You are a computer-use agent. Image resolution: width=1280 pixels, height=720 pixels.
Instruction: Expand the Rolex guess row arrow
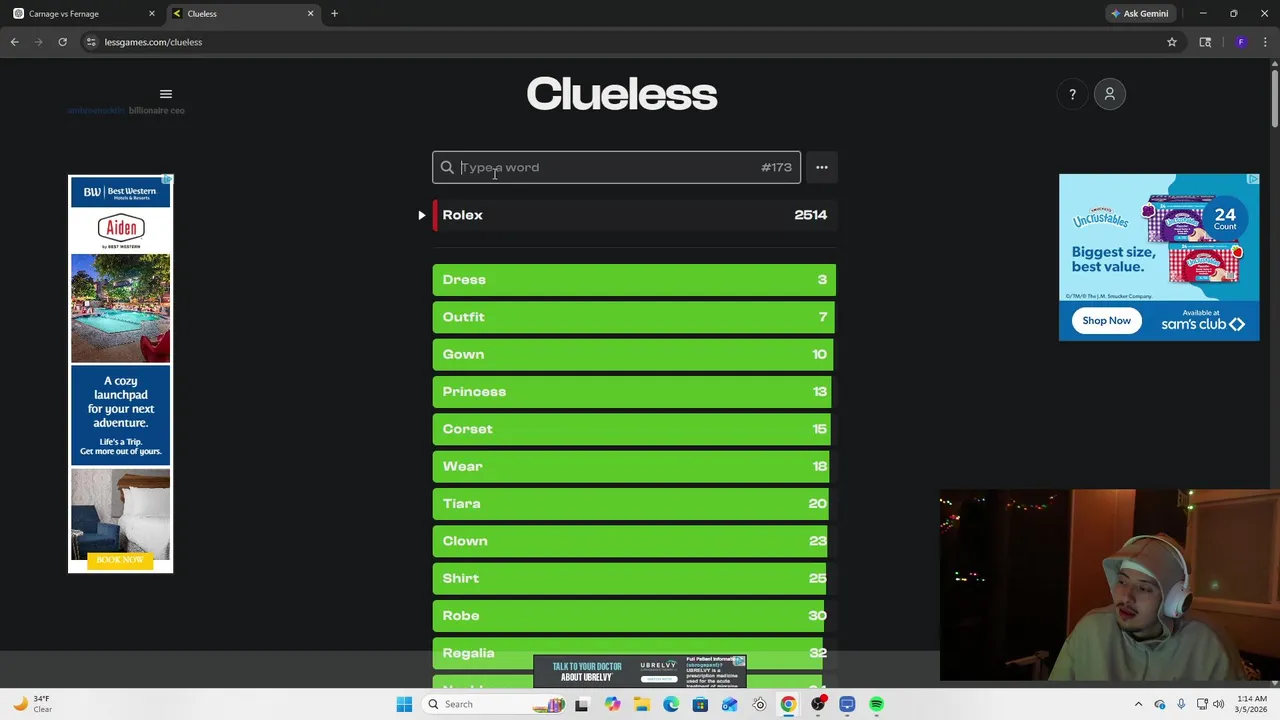pos(421,215)
